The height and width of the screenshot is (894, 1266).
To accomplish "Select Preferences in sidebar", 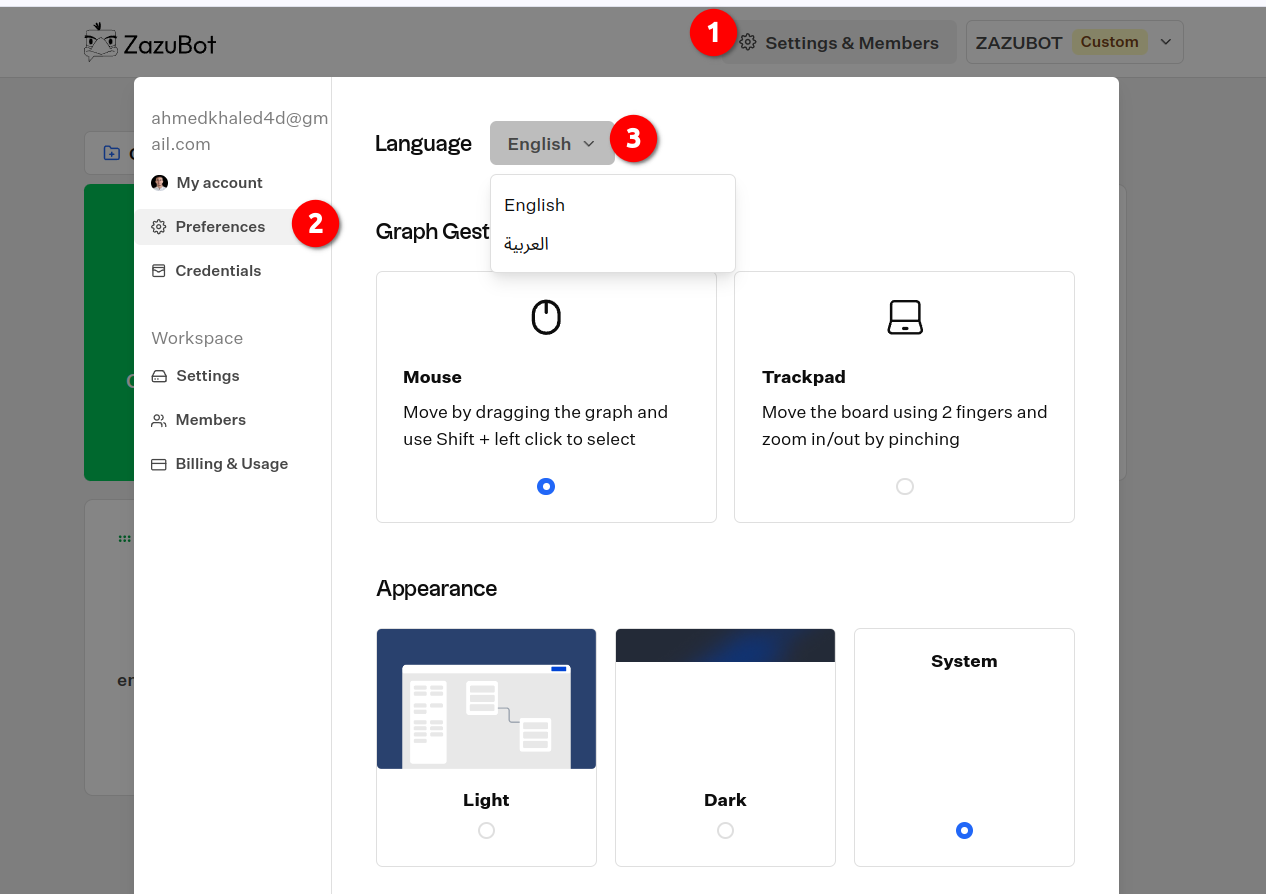I will (233, 227).
